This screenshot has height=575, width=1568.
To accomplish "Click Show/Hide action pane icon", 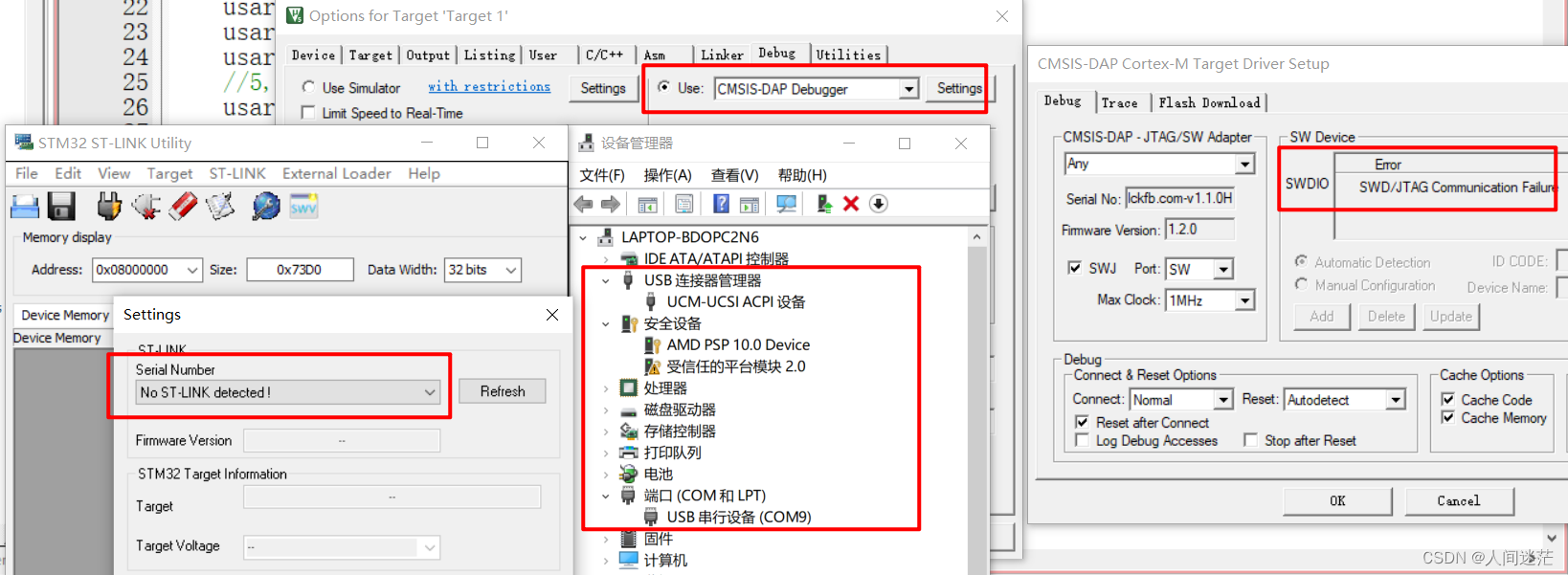I will 750,204.
